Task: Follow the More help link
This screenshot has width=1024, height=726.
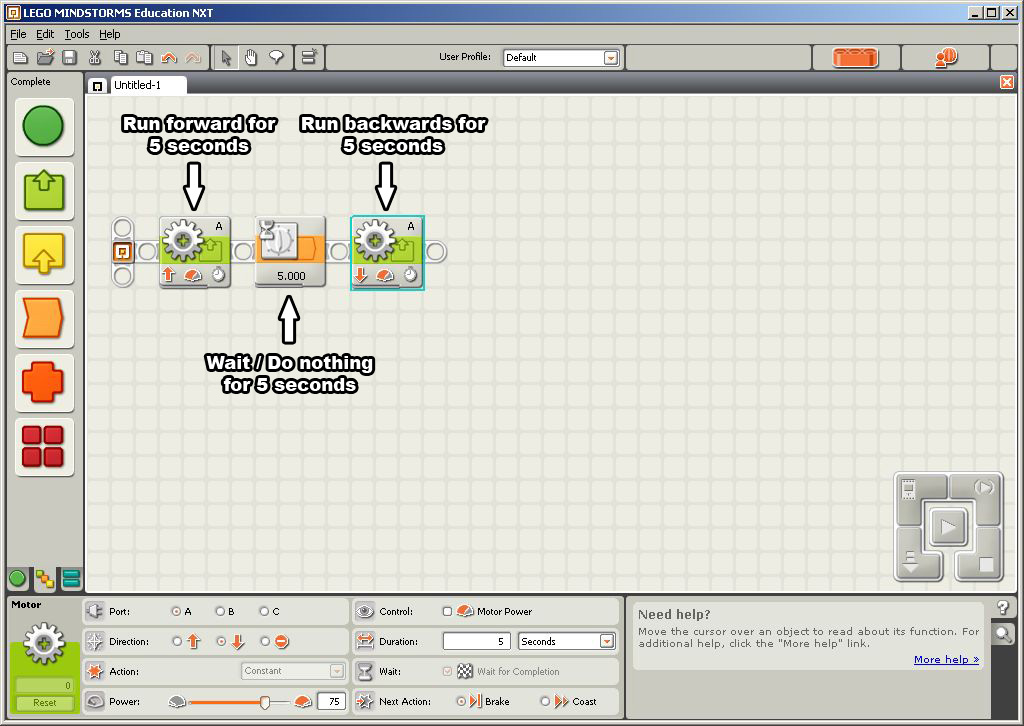Action: coord(946,659)
